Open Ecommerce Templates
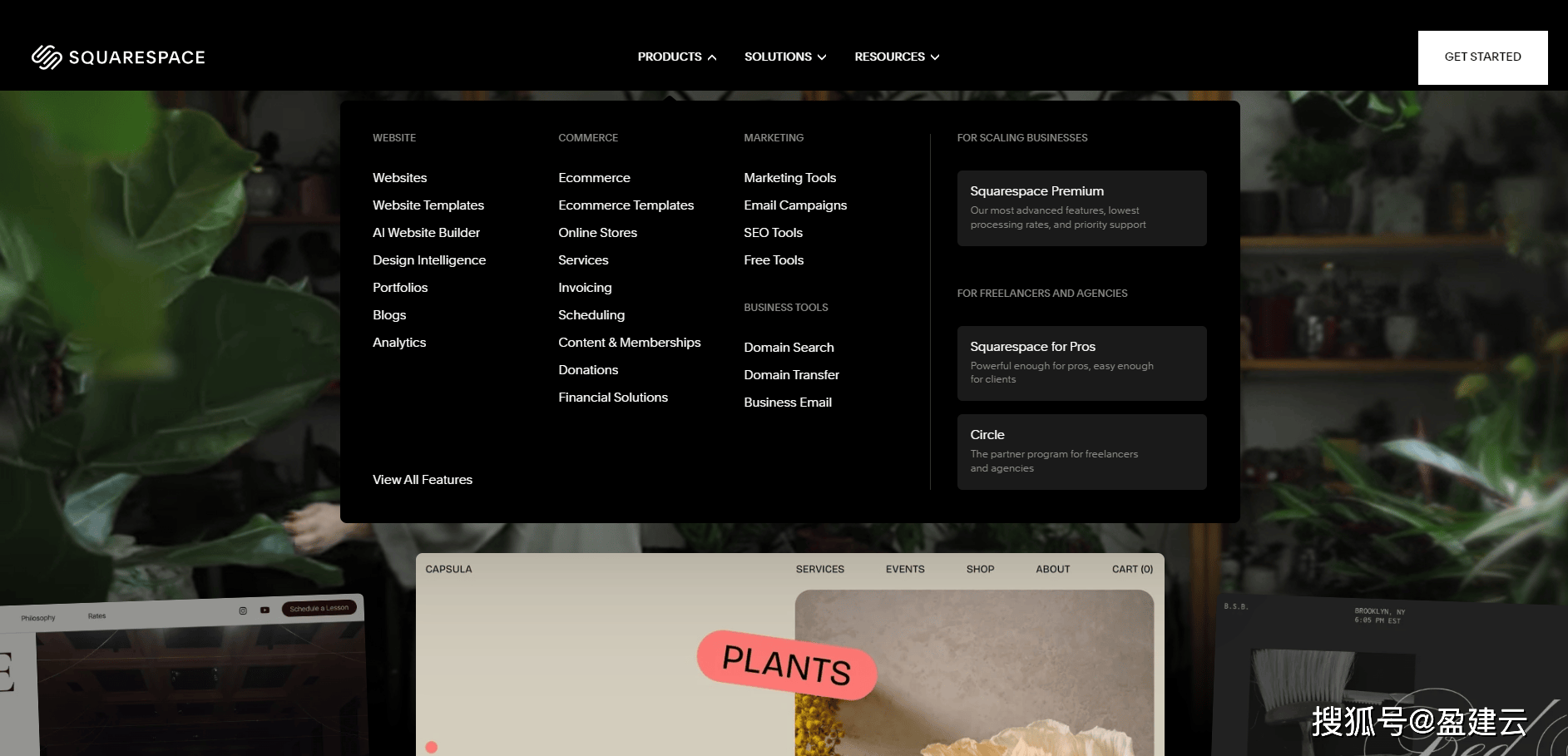The image size is (1568, 756). point(626,205)
